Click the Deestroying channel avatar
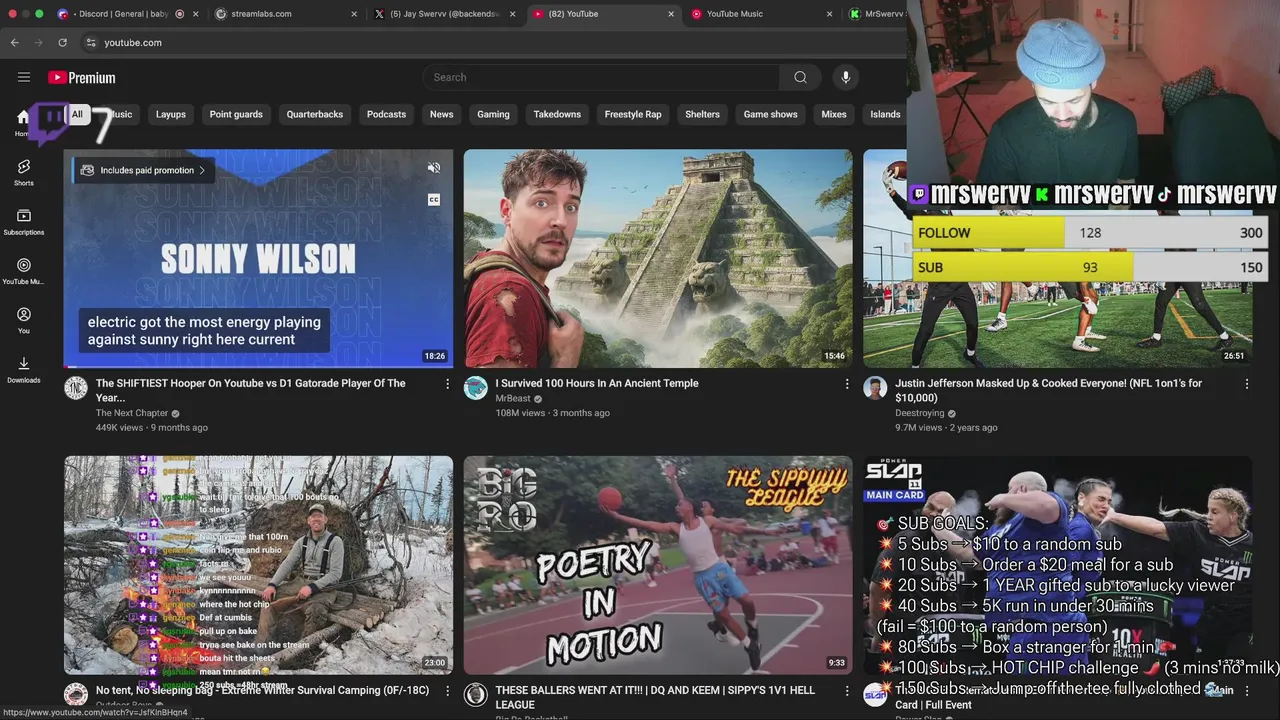The height and width of the screenshot is (720, 1280). click(x=876, y=388)
